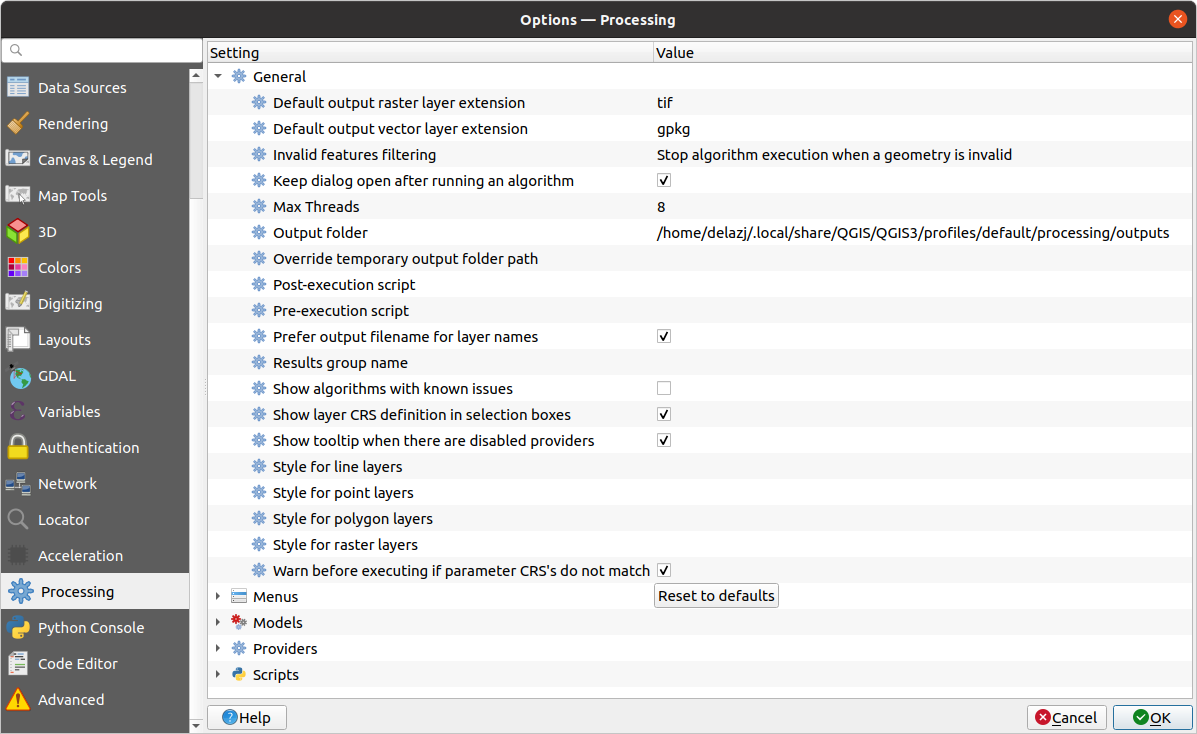Select the GDAL globe icon

[x=18, y=376]
